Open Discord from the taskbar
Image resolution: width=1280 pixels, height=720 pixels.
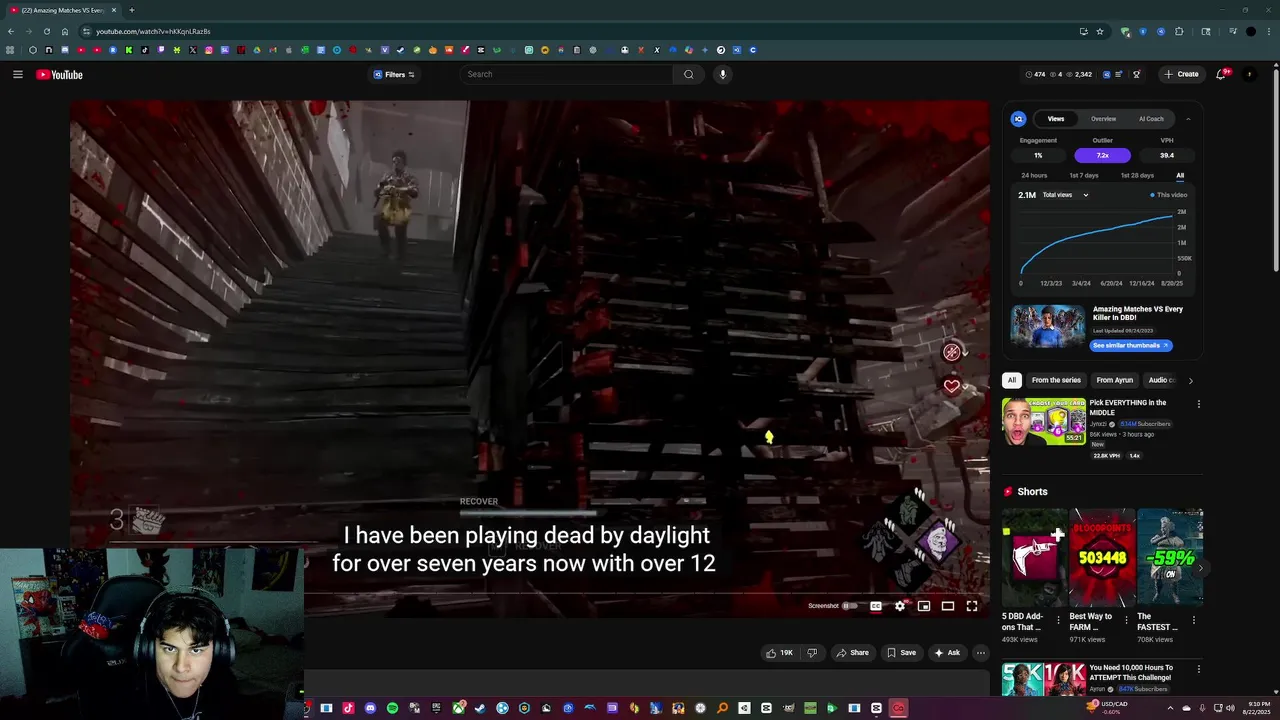tap(370, 708)
